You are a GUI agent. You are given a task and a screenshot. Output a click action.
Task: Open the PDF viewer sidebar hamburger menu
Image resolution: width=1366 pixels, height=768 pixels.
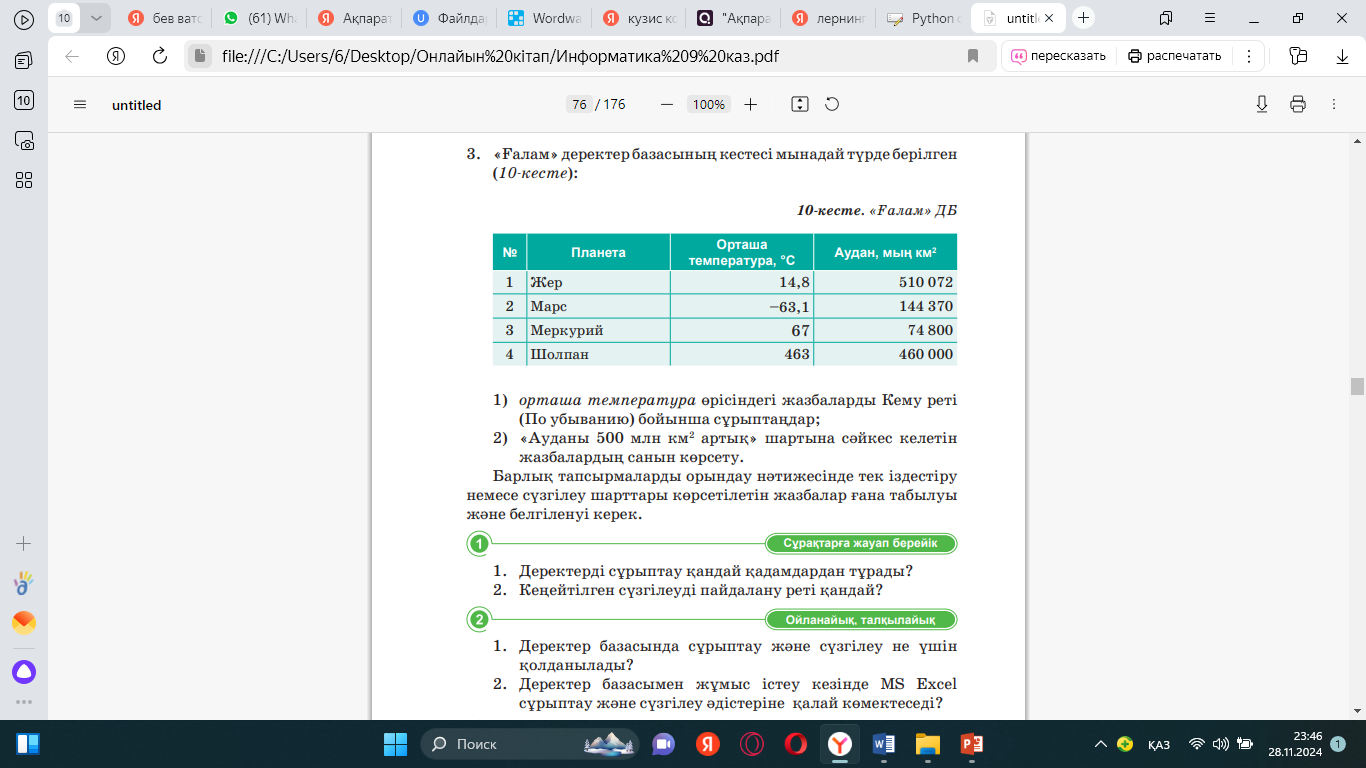click(81, 104)
